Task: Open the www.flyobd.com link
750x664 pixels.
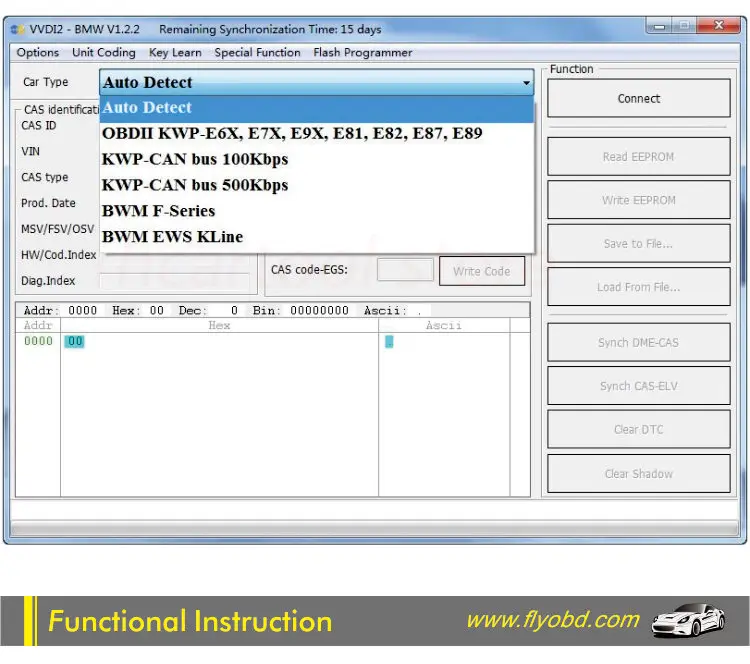Action: coord(553,620)
